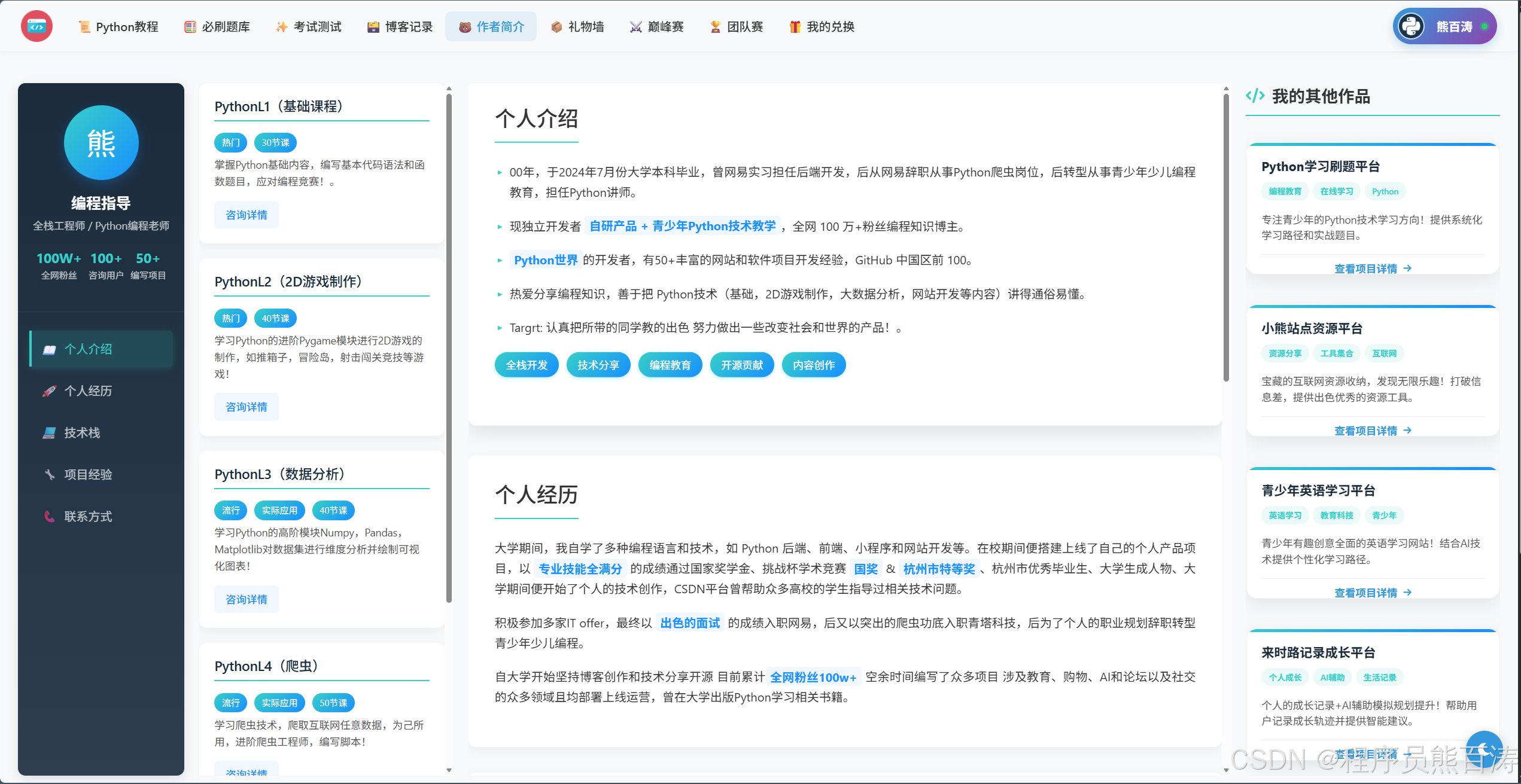Click the 来时路记录成长平台 card title
Image resolution: width=1521 pixels, height=784 pixels.
pos(1318,652)
